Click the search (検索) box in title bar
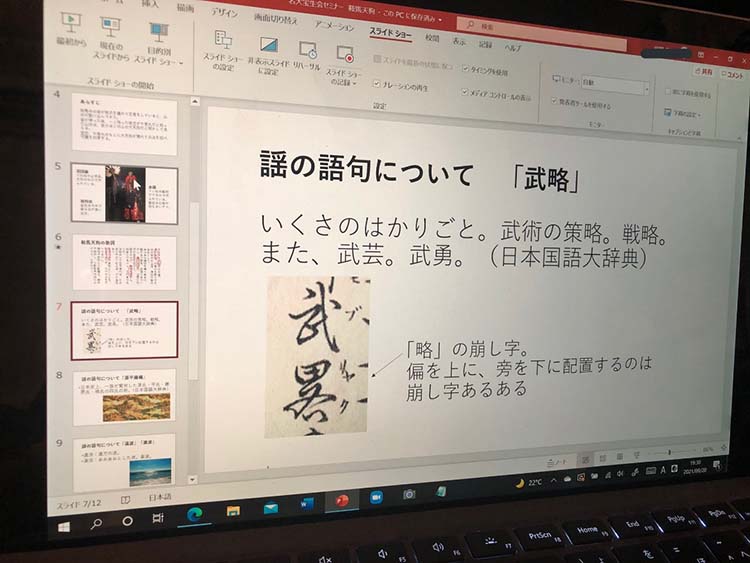 tap(541, 32)
